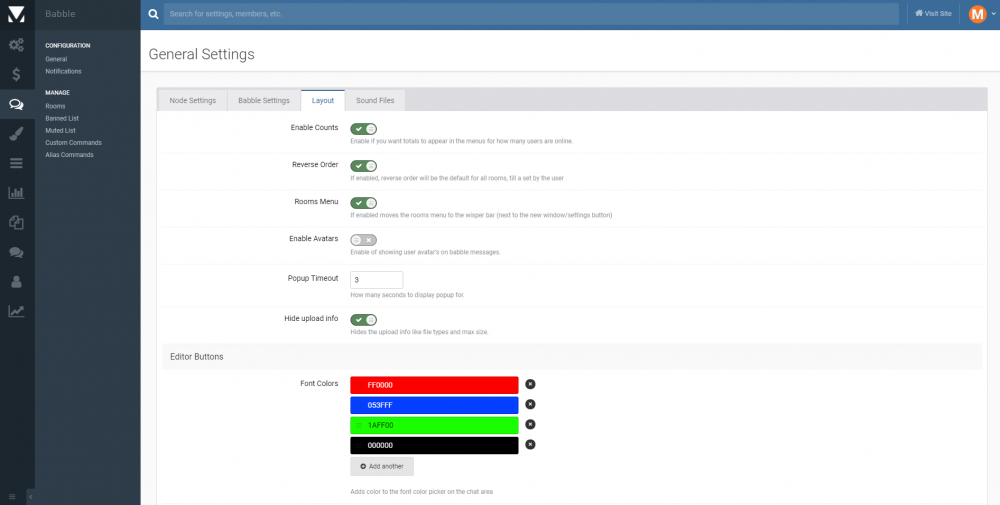This screenshot has height=505, width=1000.
Task: Click the search magnifier icon
Action: click(153, 14)
